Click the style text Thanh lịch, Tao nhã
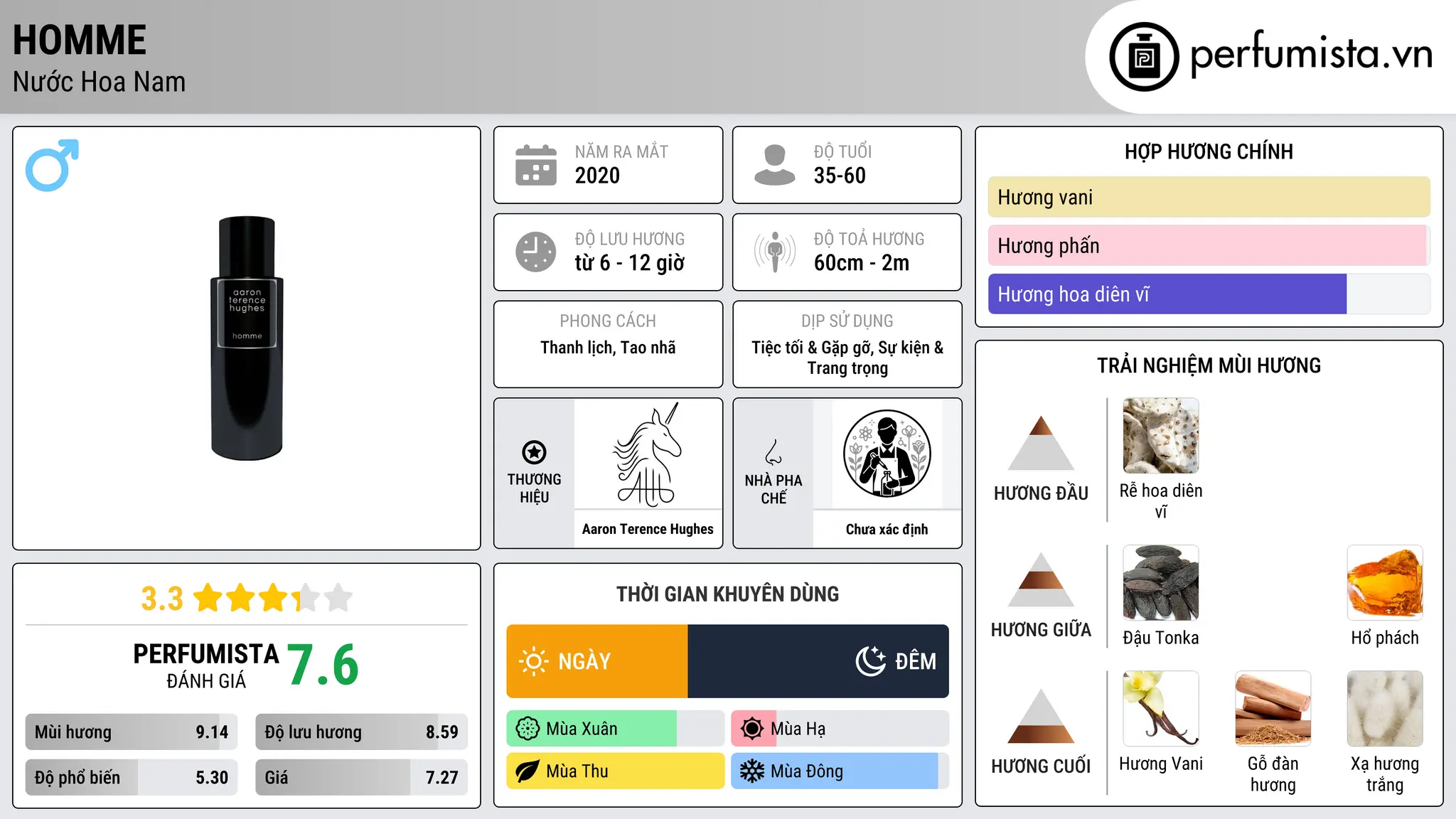 point(608,348)
